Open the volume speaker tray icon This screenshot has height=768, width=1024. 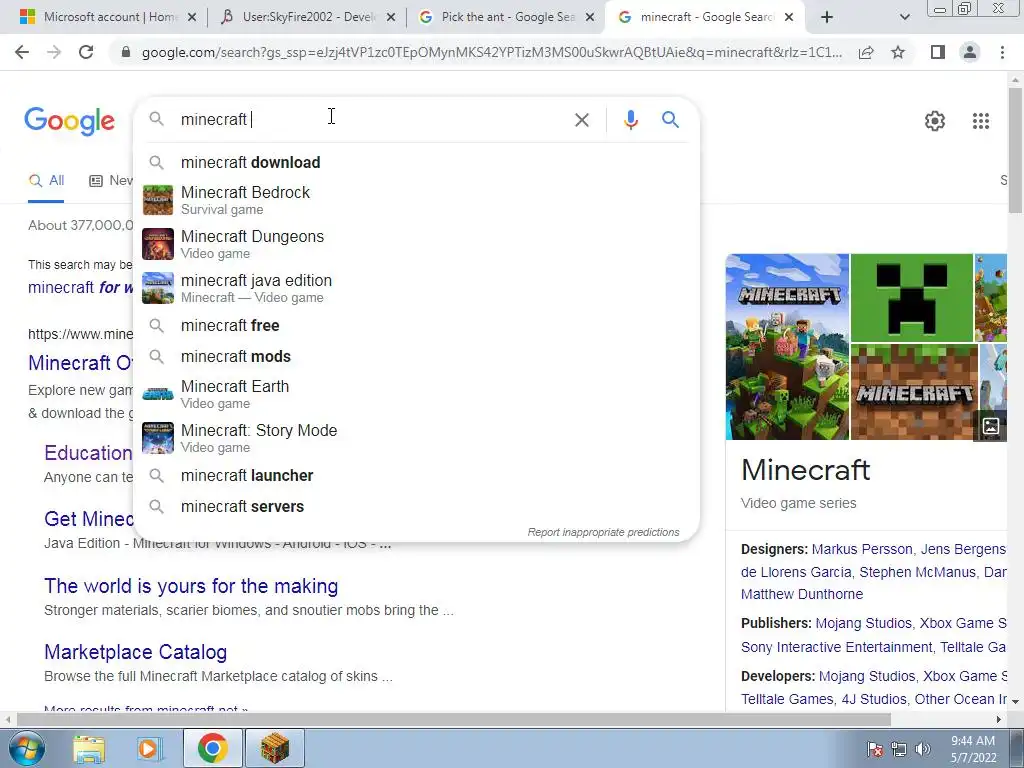pyautogui.click(x=923, y=749)
